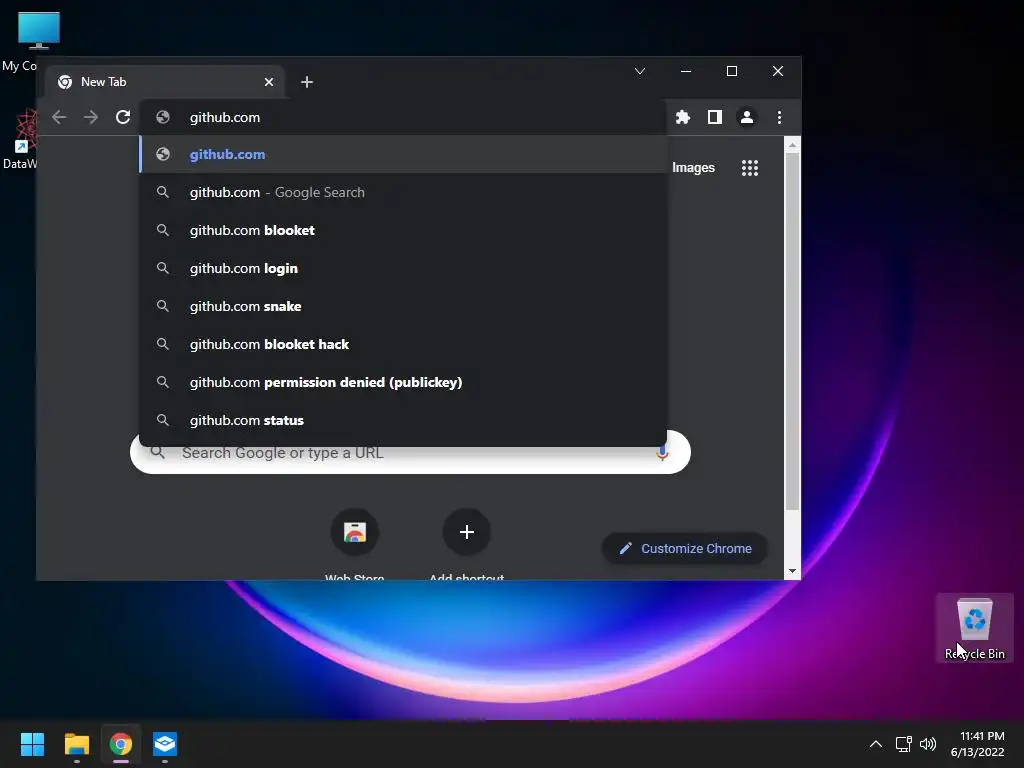1024x768 pixels.
Task: Click the 'Search Google or type a URL' box
Action: coord(410,455)
